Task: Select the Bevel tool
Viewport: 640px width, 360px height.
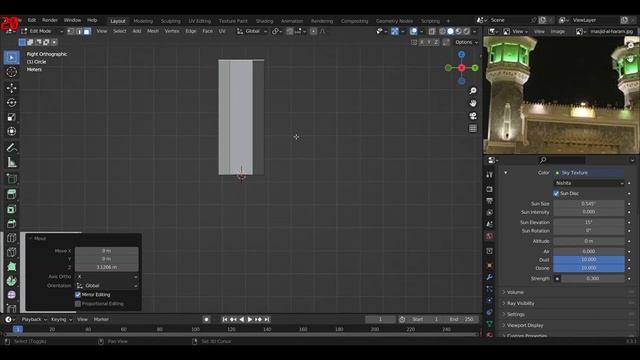Action: 11,223
